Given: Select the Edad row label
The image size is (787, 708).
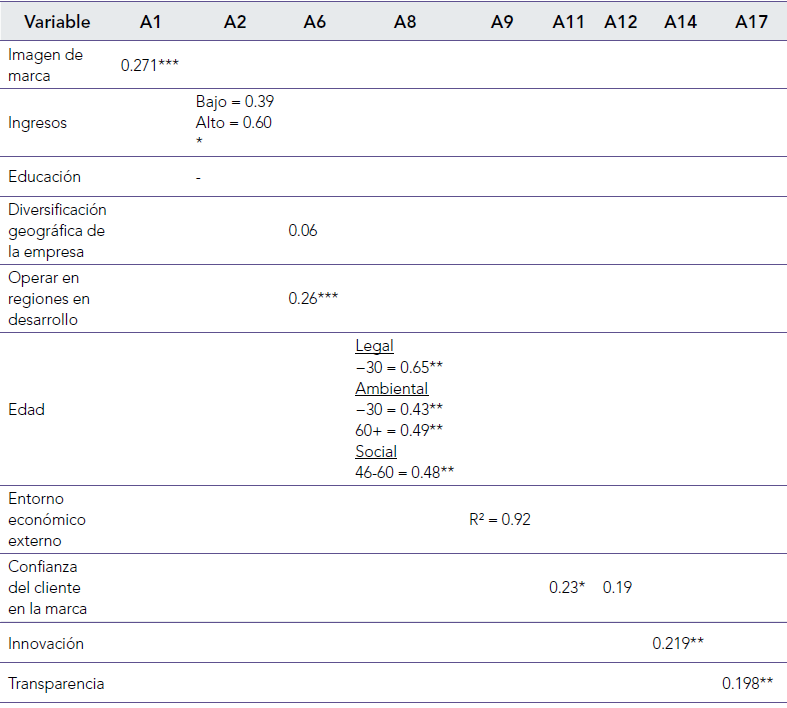Looking at the screenshot, I should click(26, 409).
